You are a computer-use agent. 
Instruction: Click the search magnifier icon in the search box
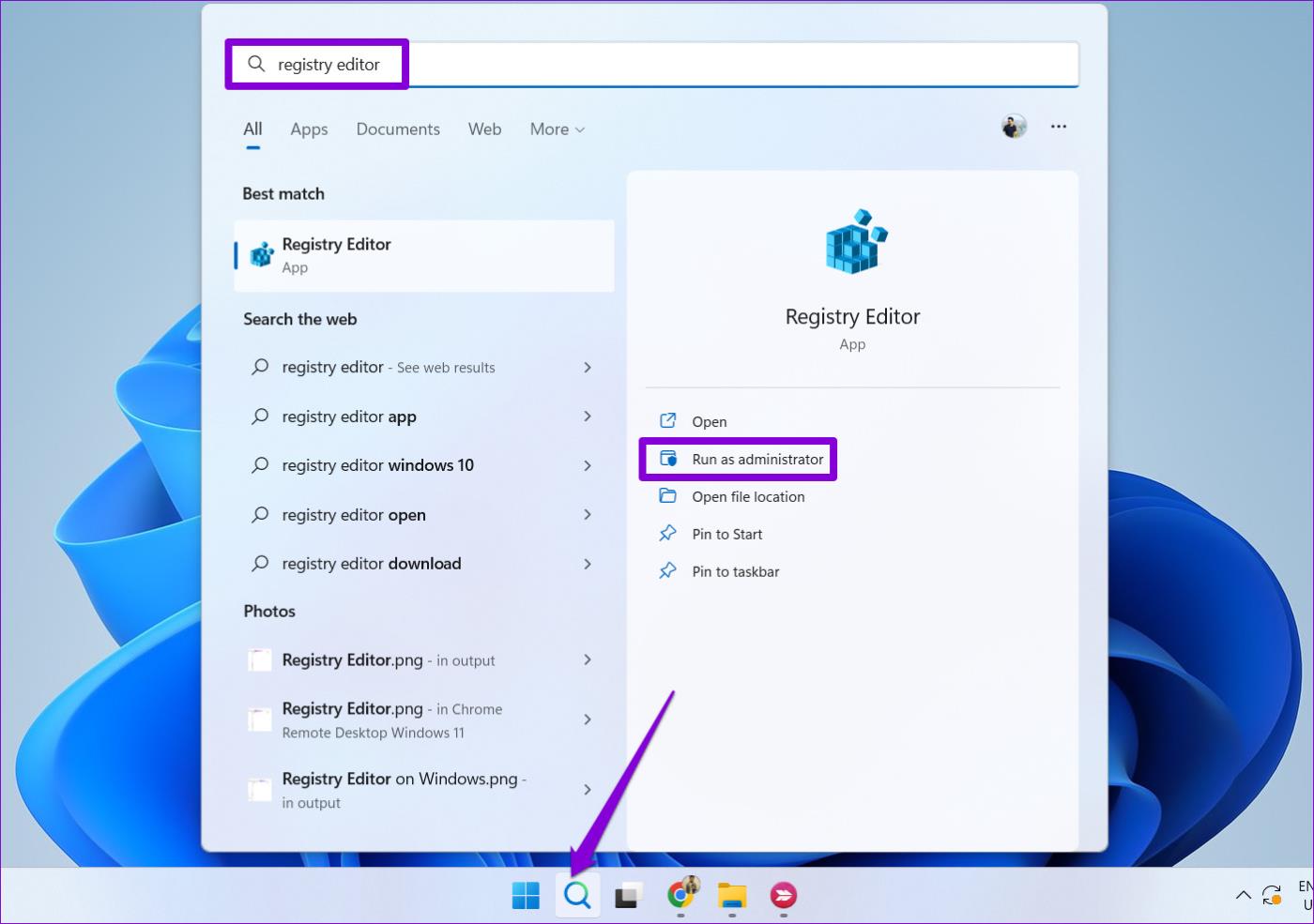coord(256,64)
